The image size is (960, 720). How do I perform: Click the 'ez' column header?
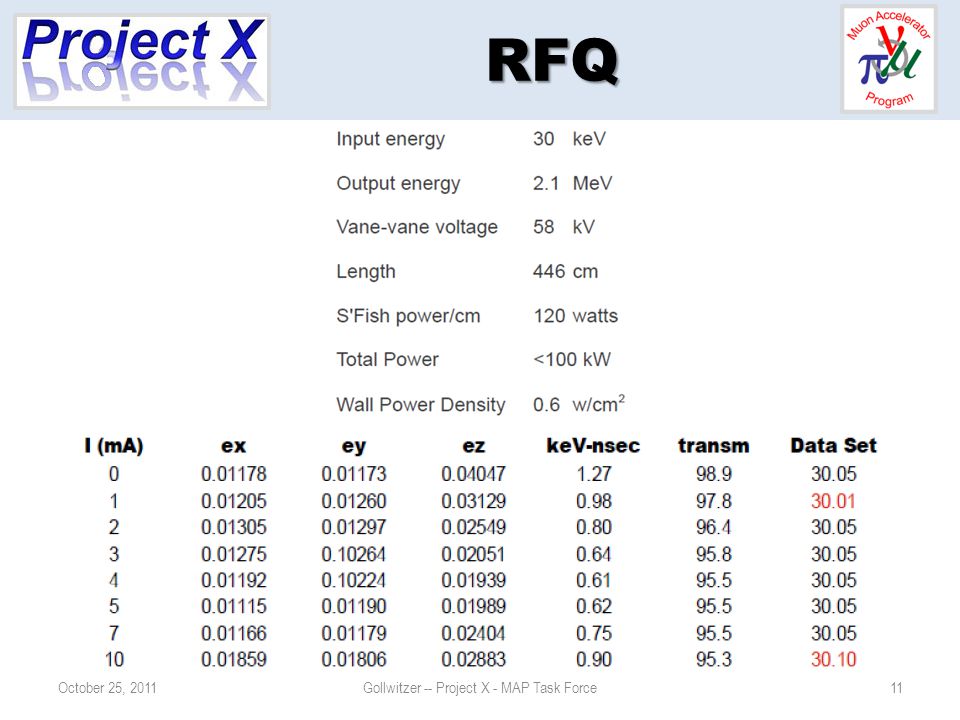[x=473, y=446]
